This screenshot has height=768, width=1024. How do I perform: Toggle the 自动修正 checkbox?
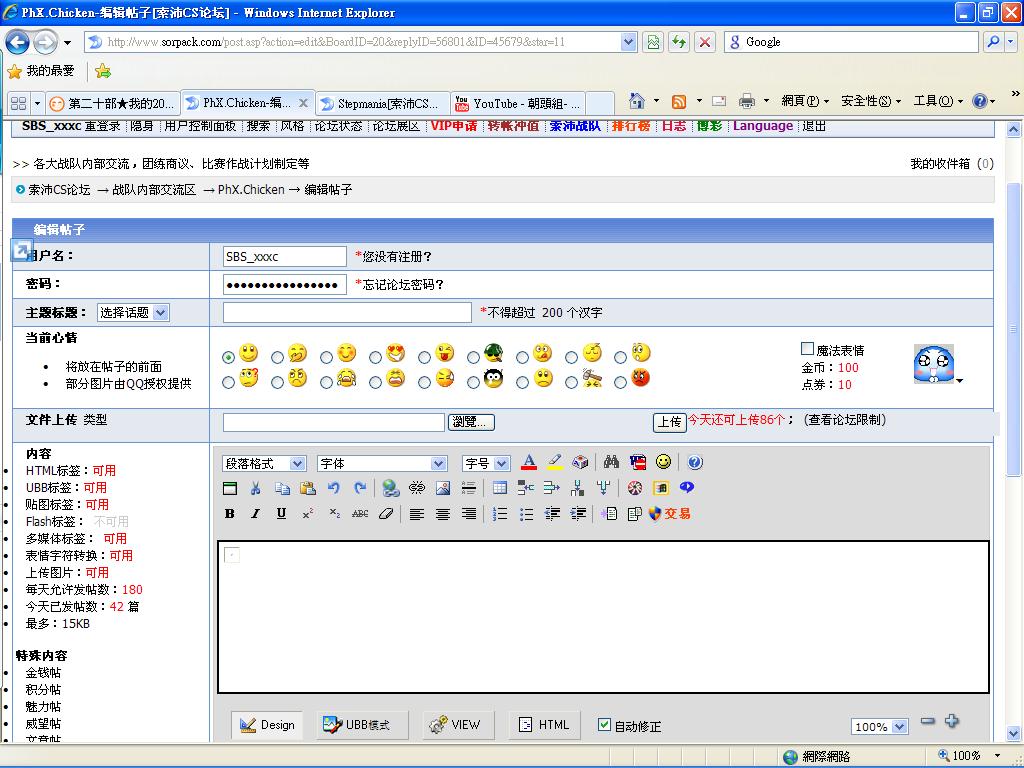[604, 725]
